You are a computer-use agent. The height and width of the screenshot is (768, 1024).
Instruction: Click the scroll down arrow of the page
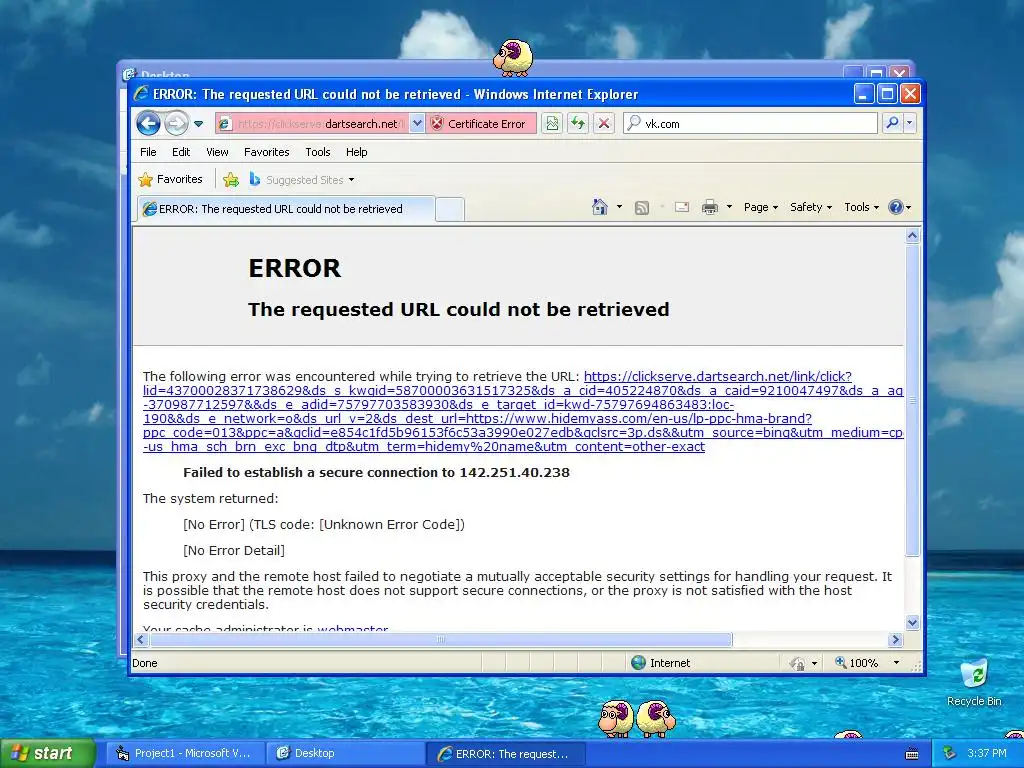(912, 623)
